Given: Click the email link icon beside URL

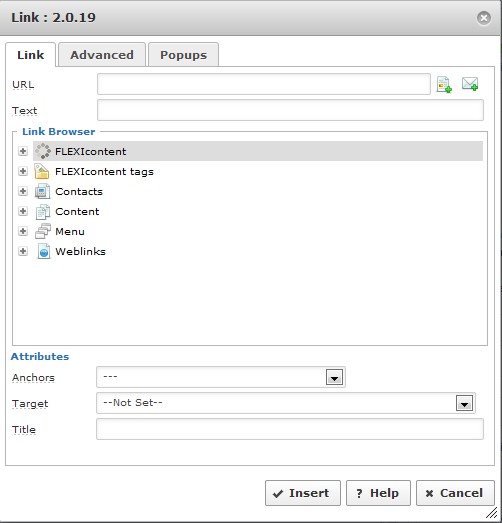Looking at the screenshot, I should (x=470, y=84).
